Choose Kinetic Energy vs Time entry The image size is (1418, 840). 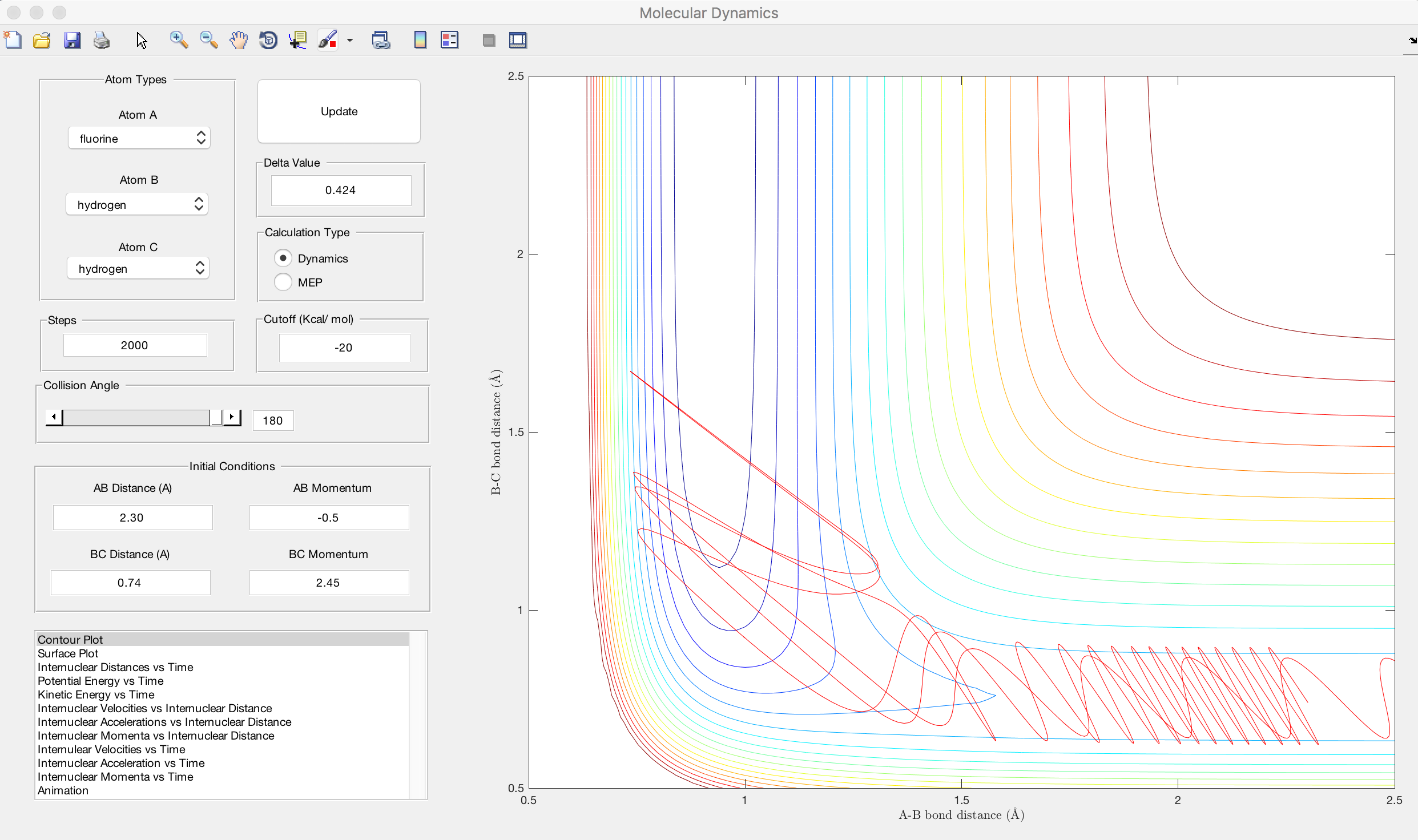pos(96,694)
